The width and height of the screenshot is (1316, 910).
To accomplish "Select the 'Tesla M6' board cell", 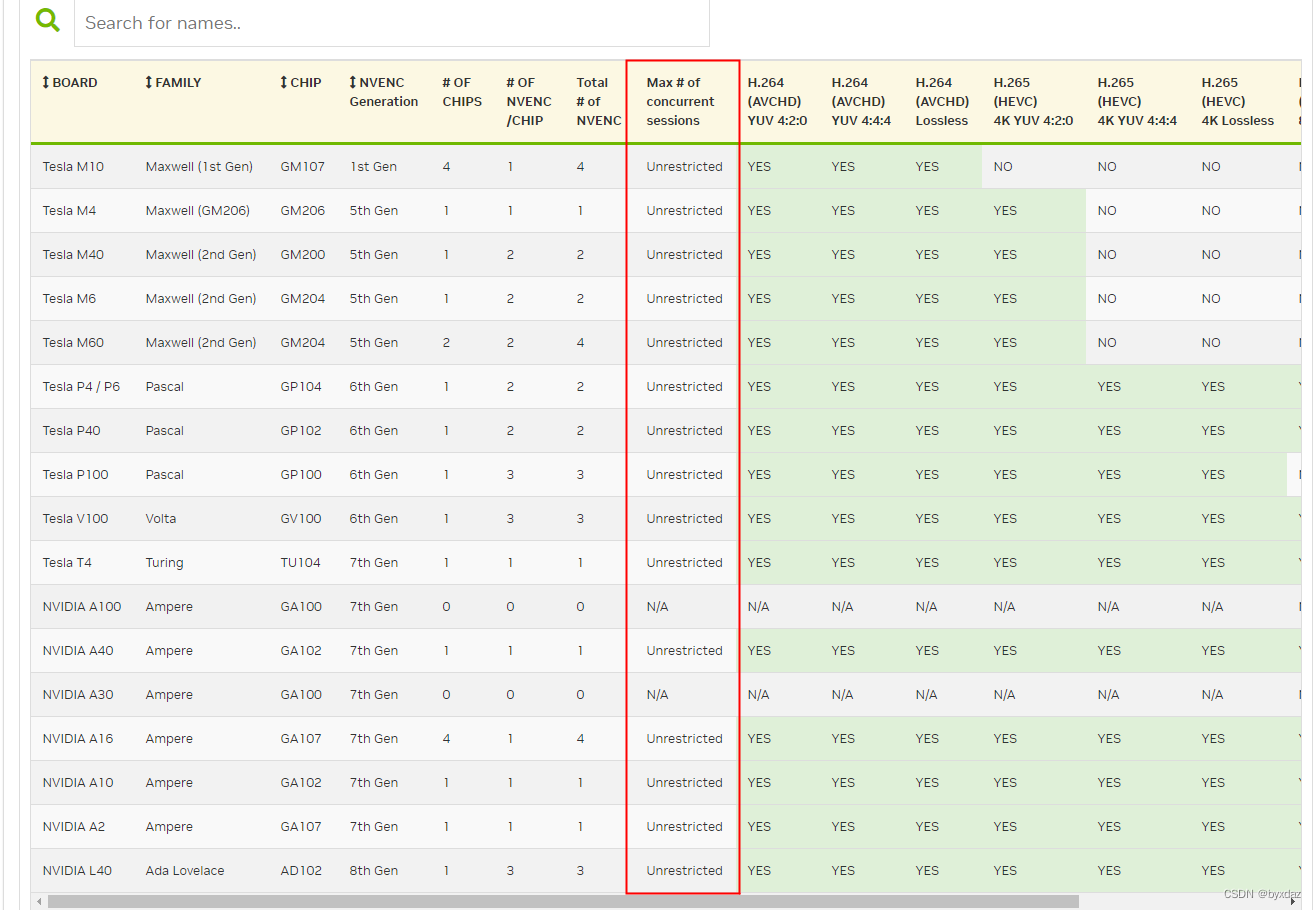I will tap(69, 299).
